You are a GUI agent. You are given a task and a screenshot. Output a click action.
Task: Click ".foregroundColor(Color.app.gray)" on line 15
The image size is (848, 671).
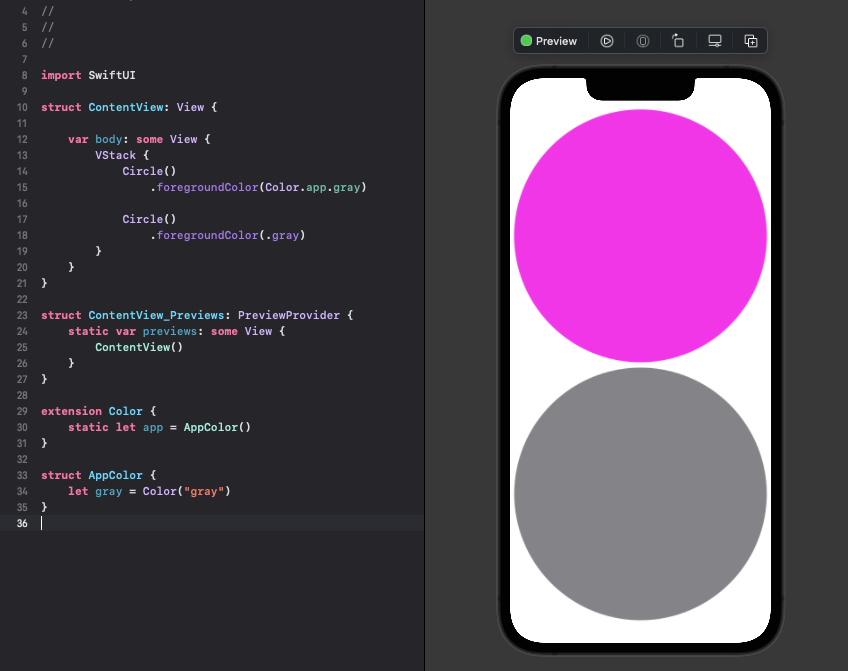(259, 187)
